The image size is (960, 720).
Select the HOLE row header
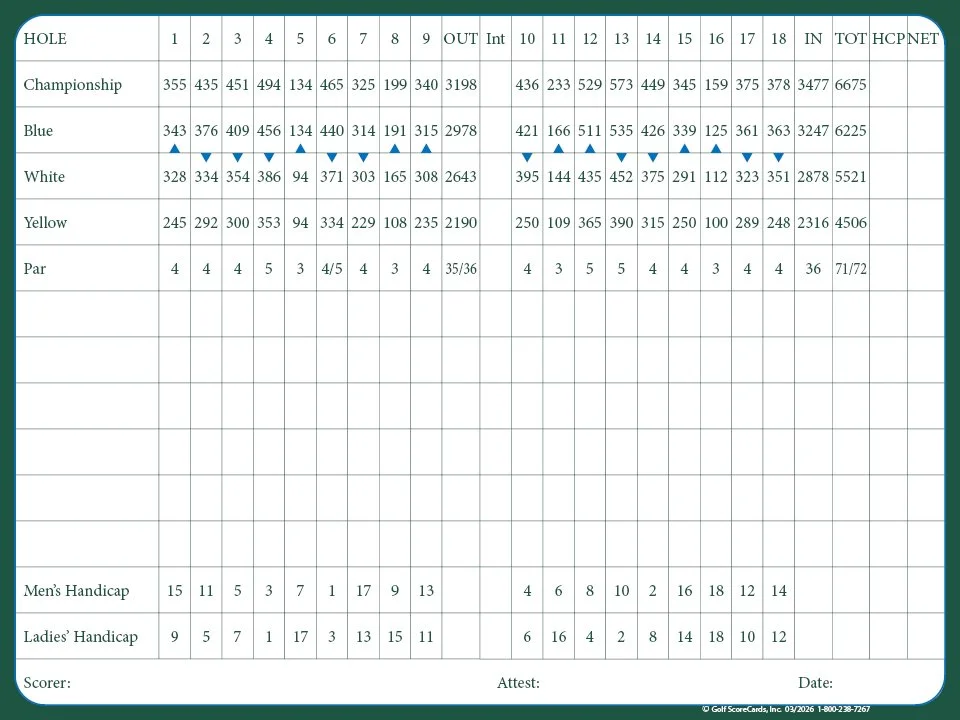pos(45,39)
